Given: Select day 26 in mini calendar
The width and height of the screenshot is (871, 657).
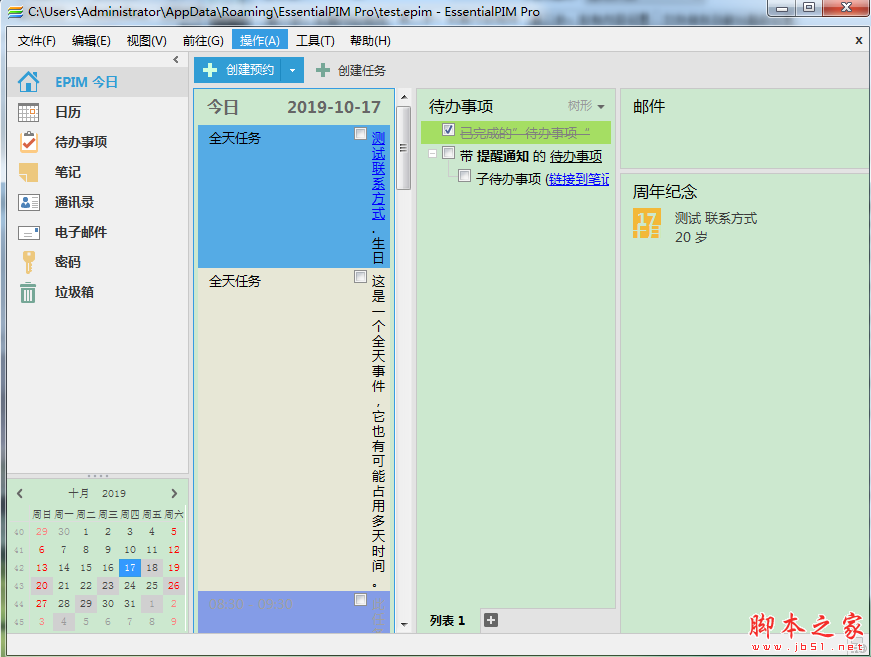Looking at the screenshot, I should click(x=174, y=585).
